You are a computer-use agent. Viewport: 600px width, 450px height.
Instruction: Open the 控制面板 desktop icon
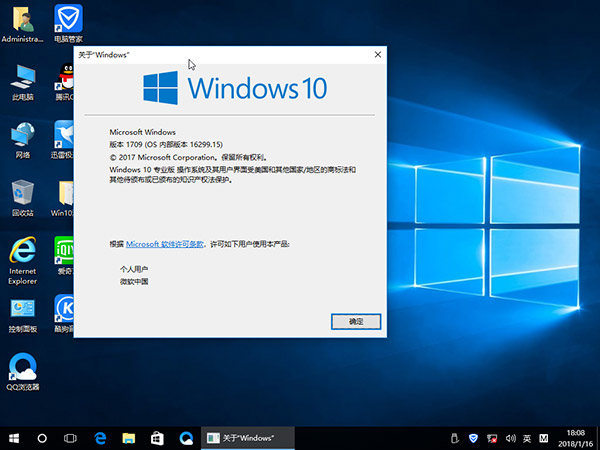tap(23, 316)
